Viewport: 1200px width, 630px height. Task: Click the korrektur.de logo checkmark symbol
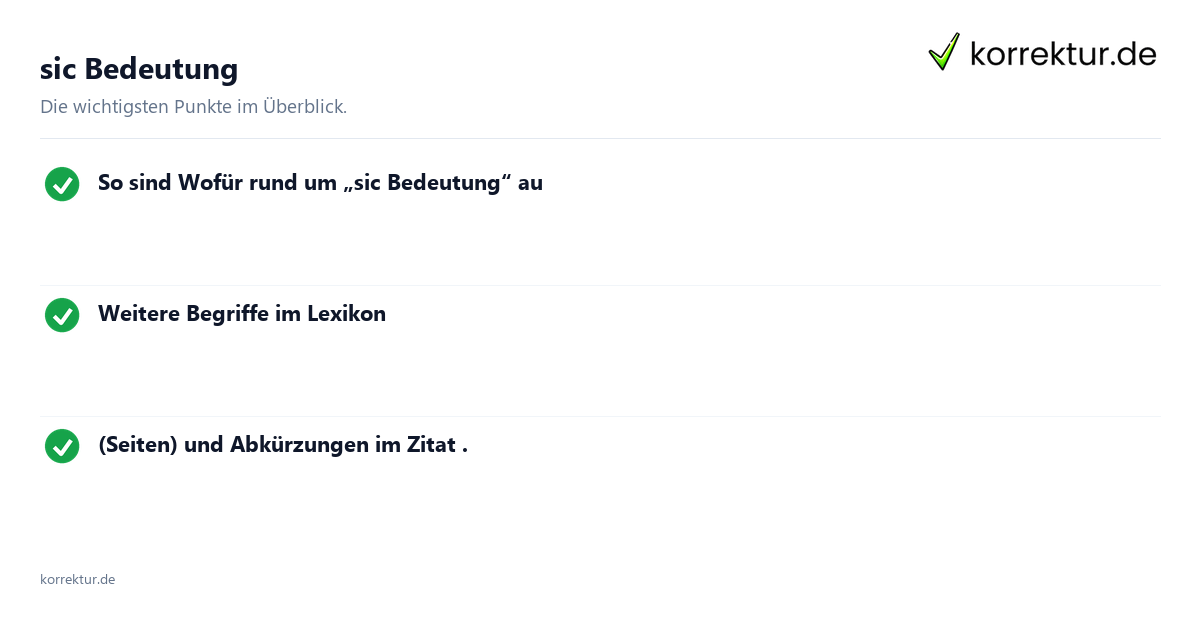(944, 51)
